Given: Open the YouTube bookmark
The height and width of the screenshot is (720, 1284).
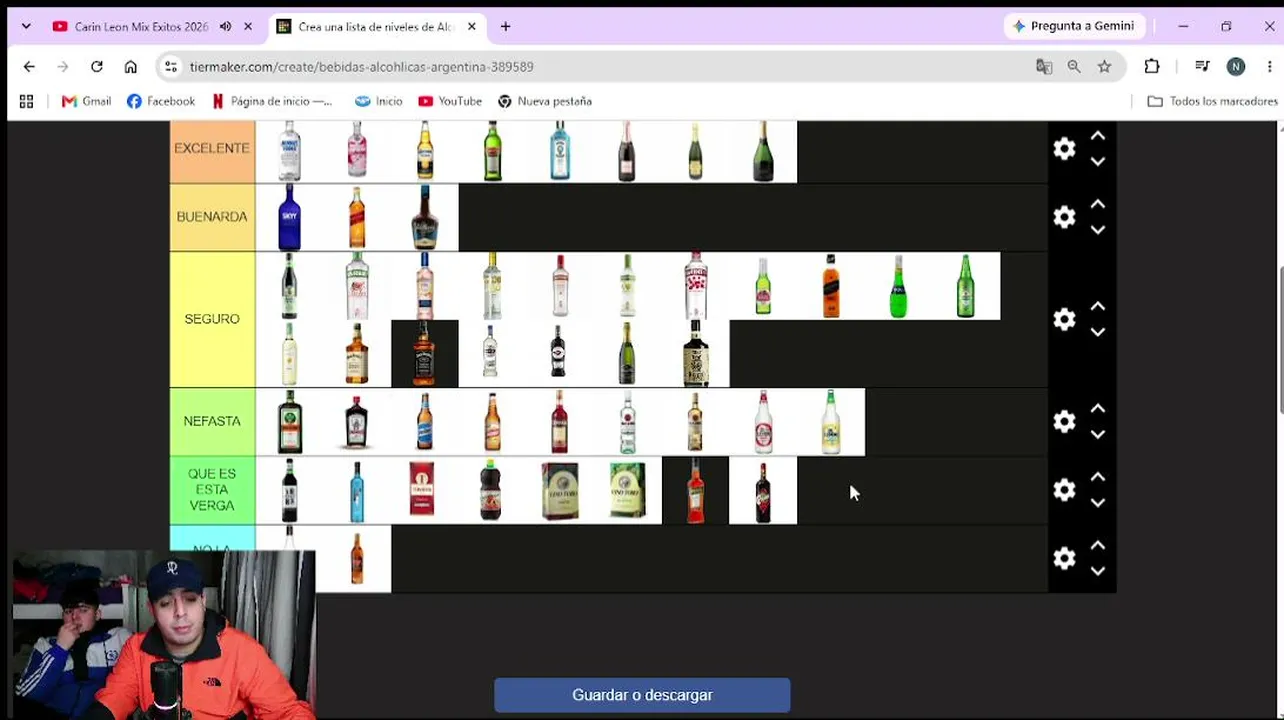Looking at the screenshot, I should point(450,101).
